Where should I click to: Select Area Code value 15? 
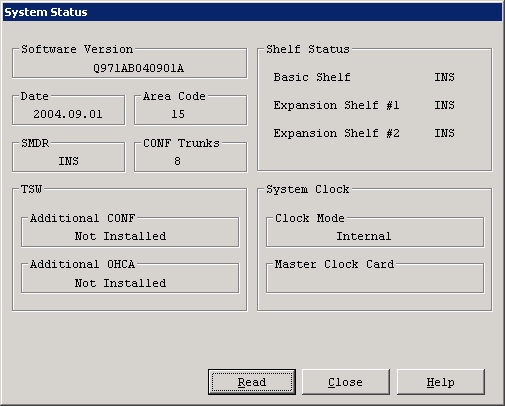point(178,114)
